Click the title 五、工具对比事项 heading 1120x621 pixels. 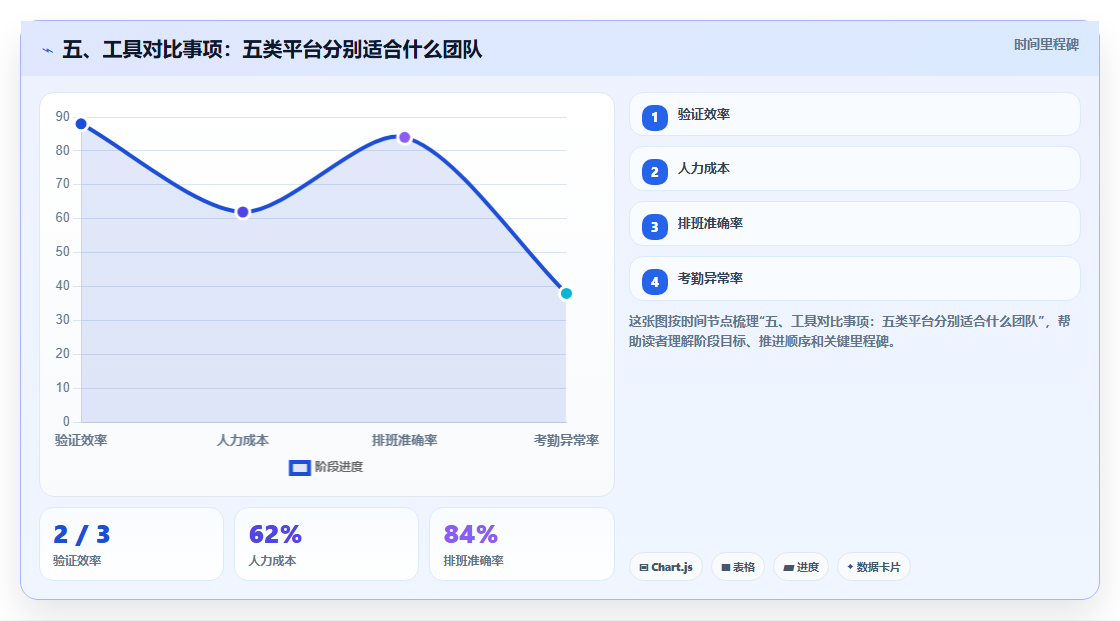click(272, 49)
